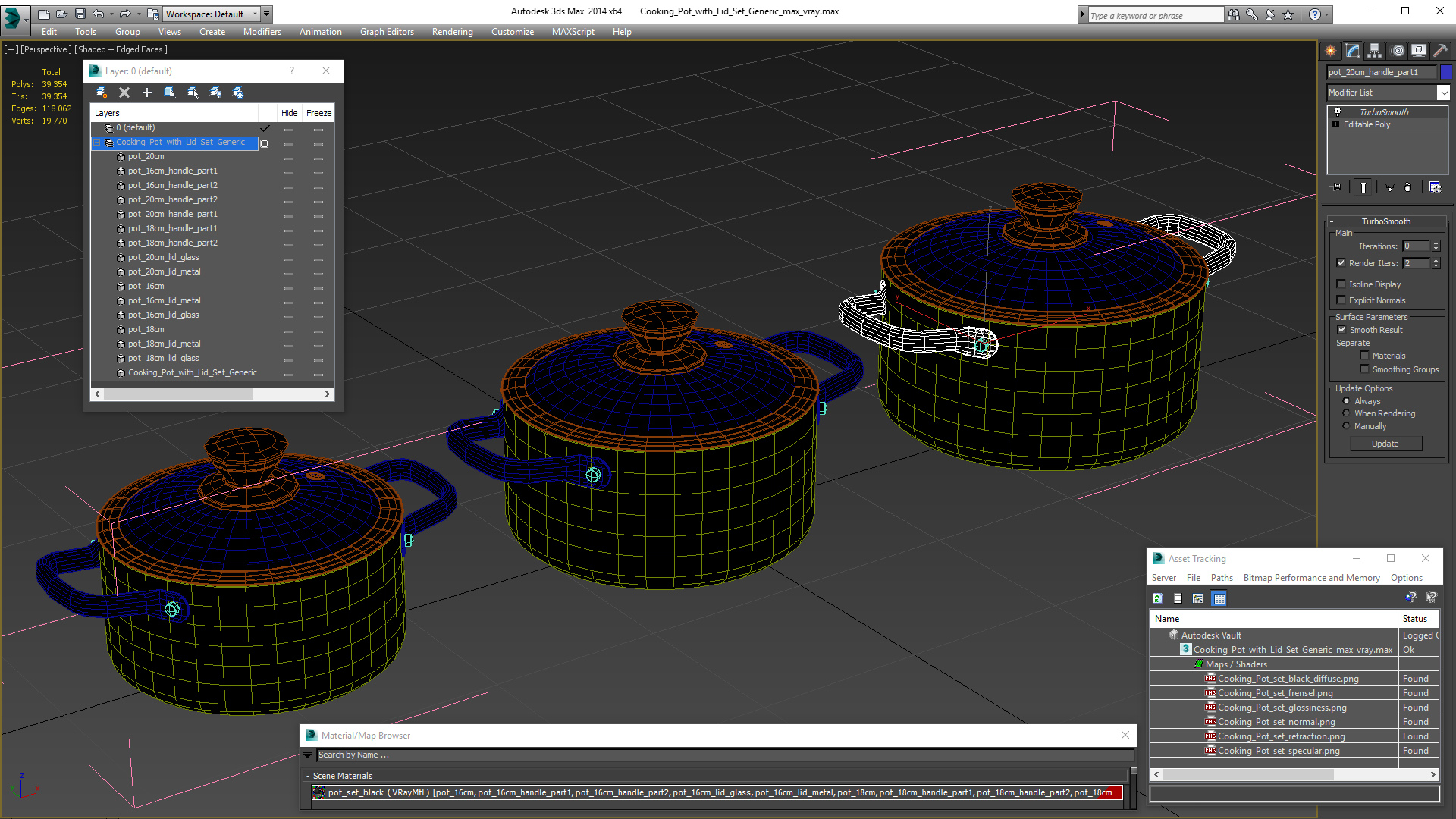Click Make Unique icon below modifier stack

pyautogui.click(x=1389, y=187)
